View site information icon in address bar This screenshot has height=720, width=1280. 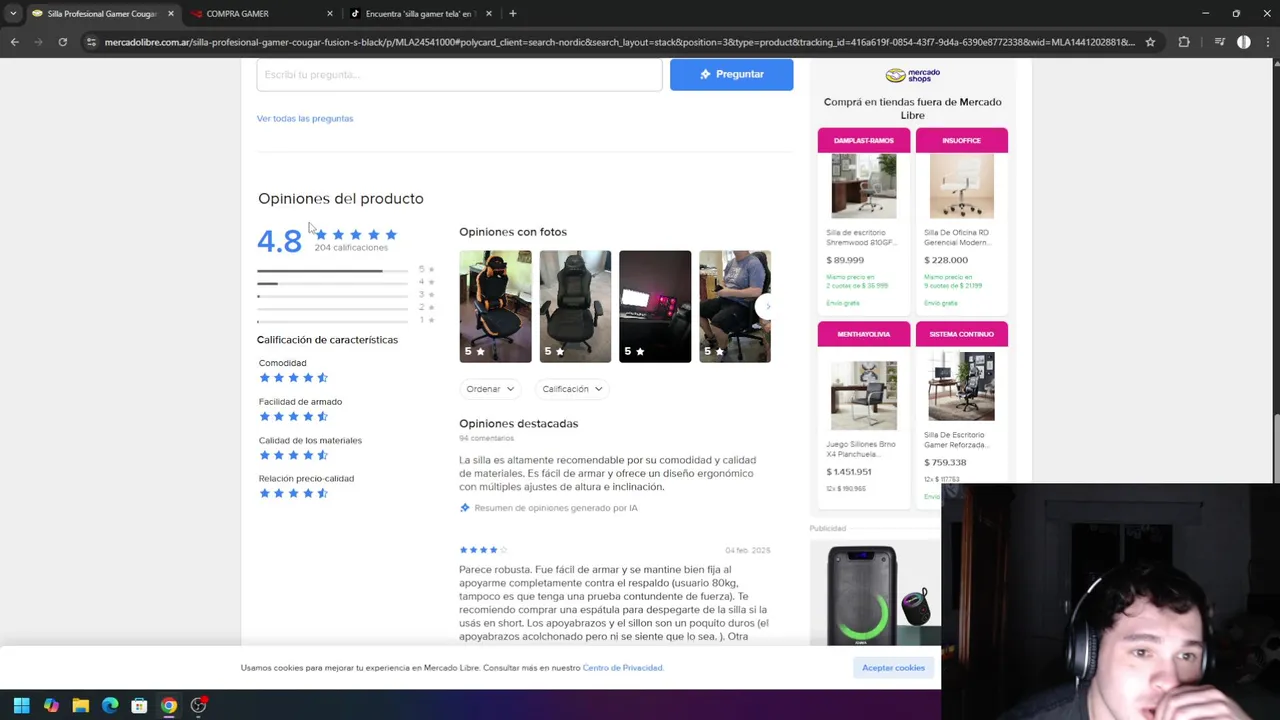click(x=91, y=42)
